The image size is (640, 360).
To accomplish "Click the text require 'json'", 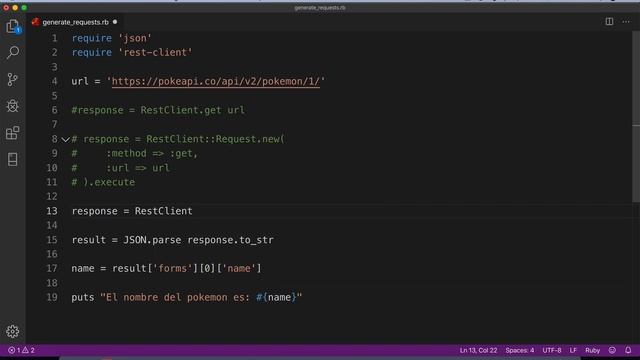I will coord(111,38).
